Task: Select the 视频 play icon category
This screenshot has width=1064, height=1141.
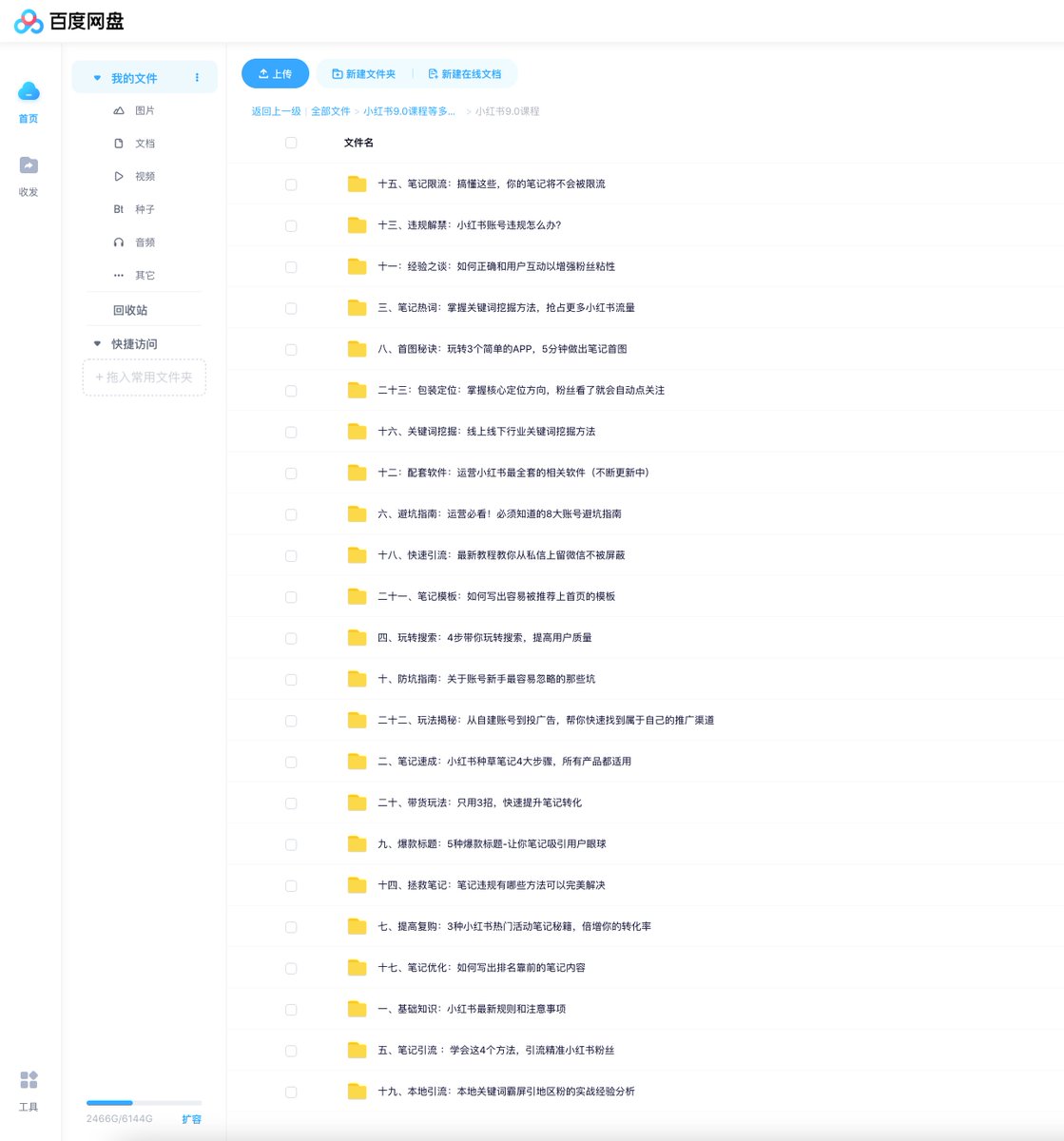Action: point(119,177)
